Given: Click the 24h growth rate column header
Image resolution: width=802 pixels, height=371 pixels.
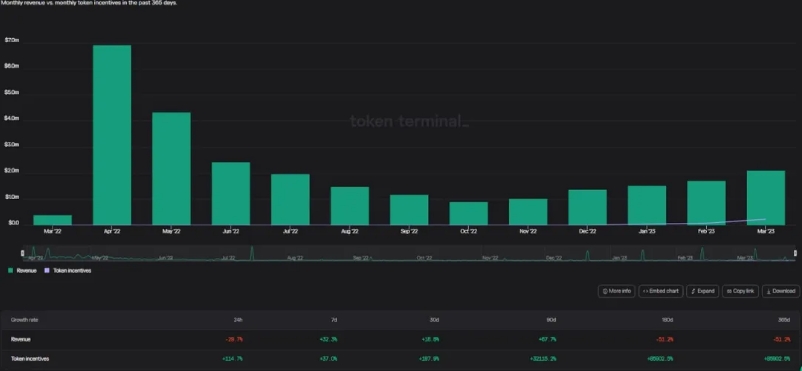Looking at the screenshot, I should [x=238, y=320].
